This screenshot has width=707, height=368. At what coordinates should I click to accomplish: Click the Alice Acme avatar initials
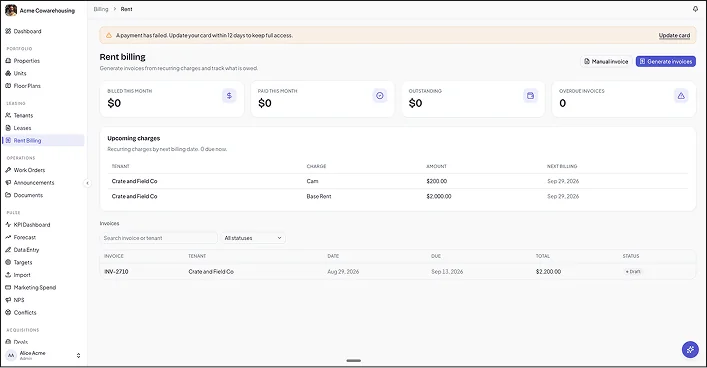[11, 355]
